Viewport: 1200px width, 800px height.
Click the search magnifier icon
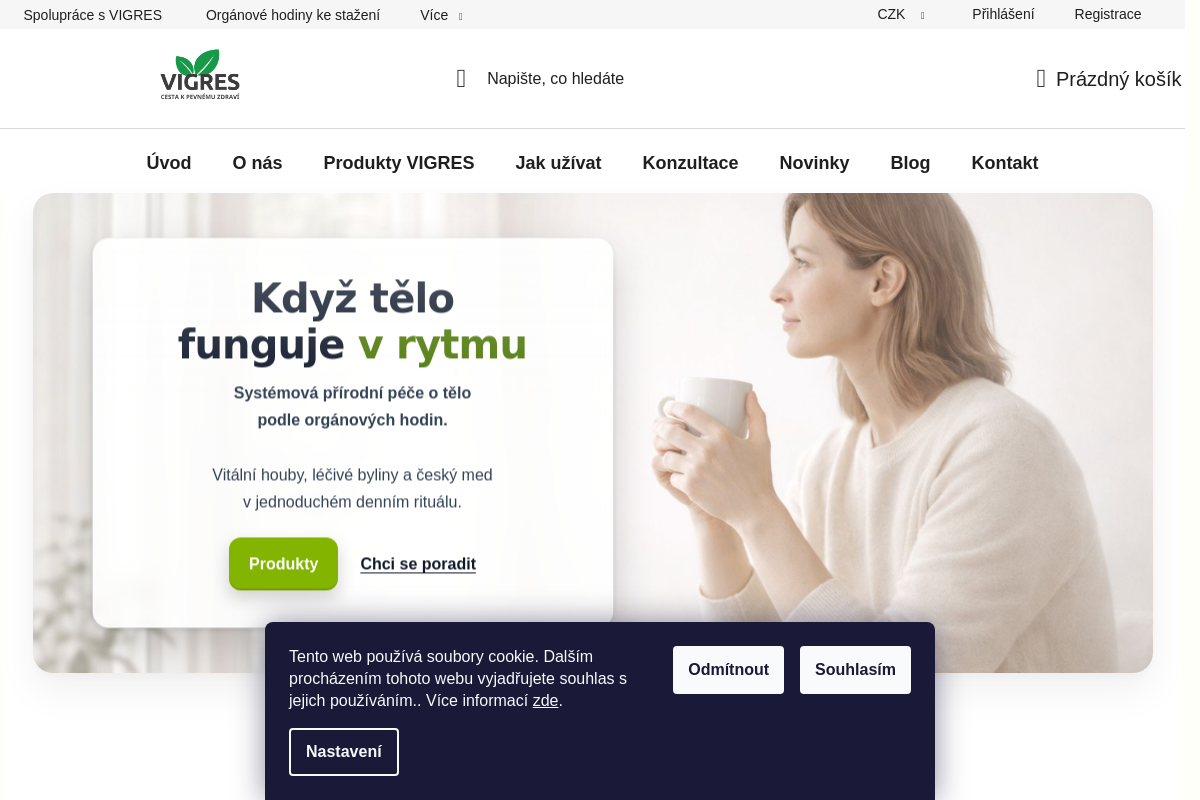tap(461, 78)
